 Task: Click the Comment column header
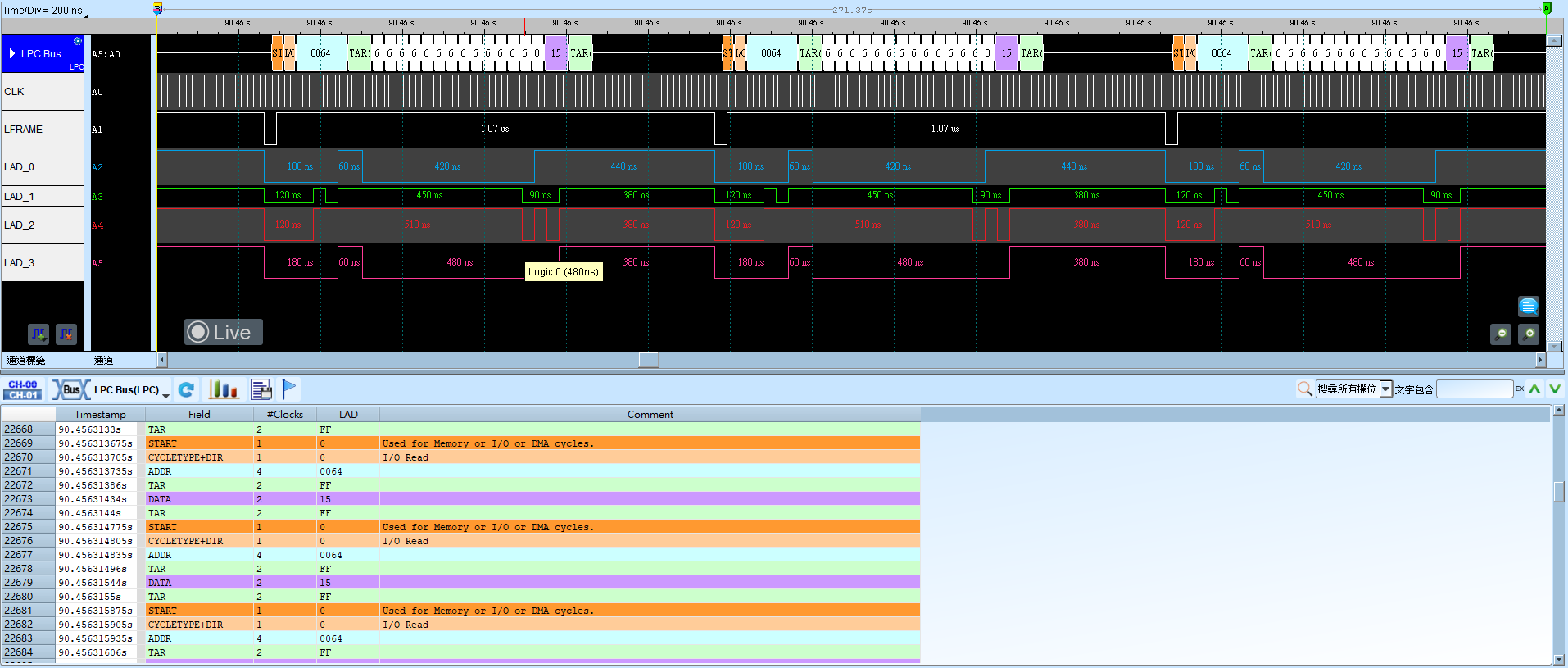click(x=650, y=415)
